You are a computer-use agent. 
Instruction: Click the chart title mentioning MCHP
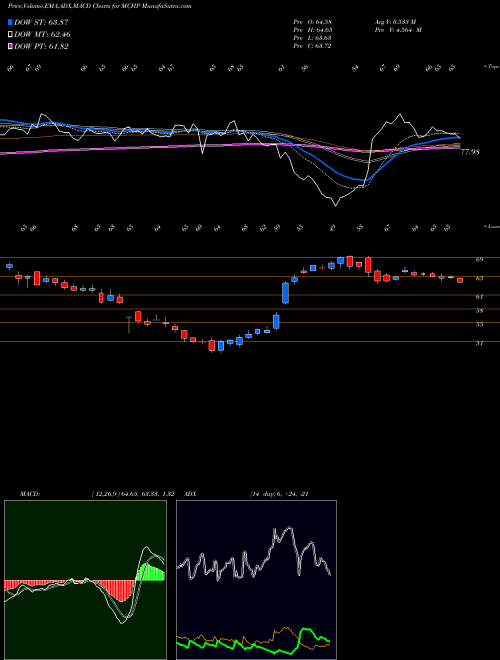pyautogui.click(x=99, y=6)
